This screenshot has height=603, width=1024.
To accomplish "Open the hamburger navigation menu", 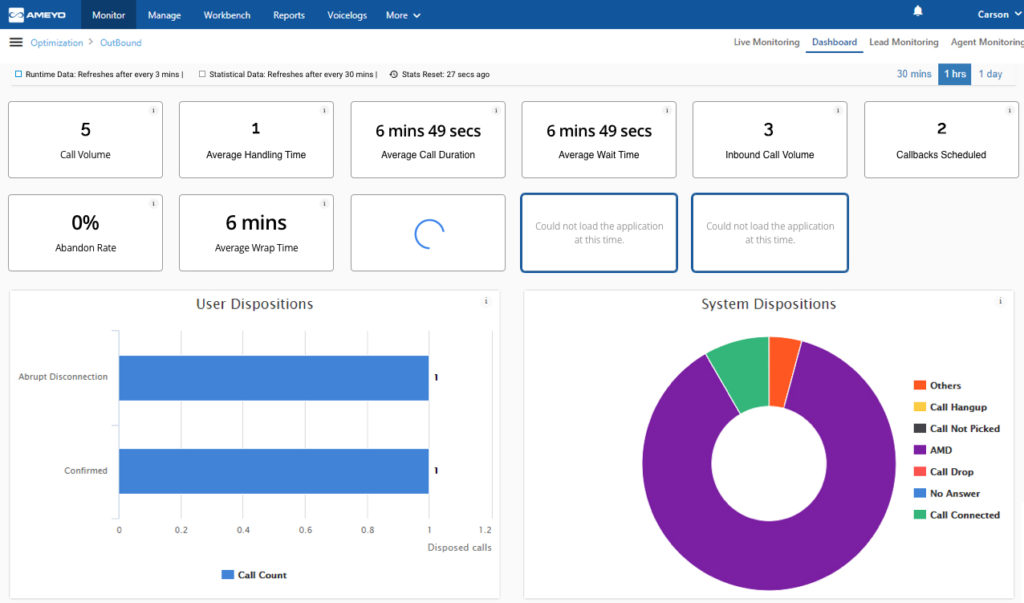I will point(16,42).
